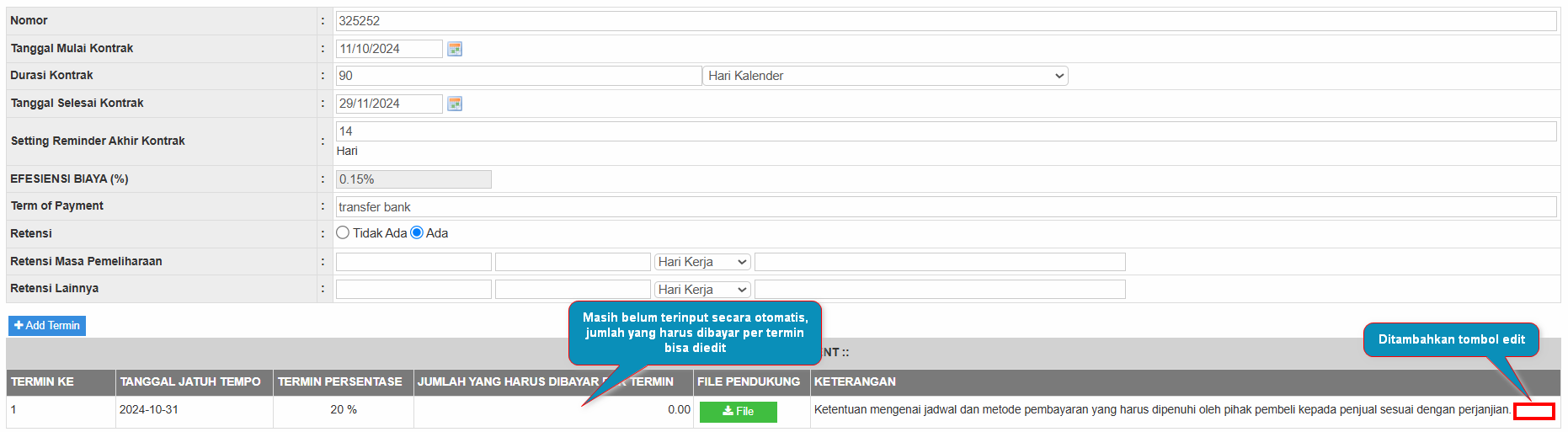Viewport: 1568px width, 432px height.
Task: Edit the Durasi Kontrak value 90
Action: click(x=519, y=76)
